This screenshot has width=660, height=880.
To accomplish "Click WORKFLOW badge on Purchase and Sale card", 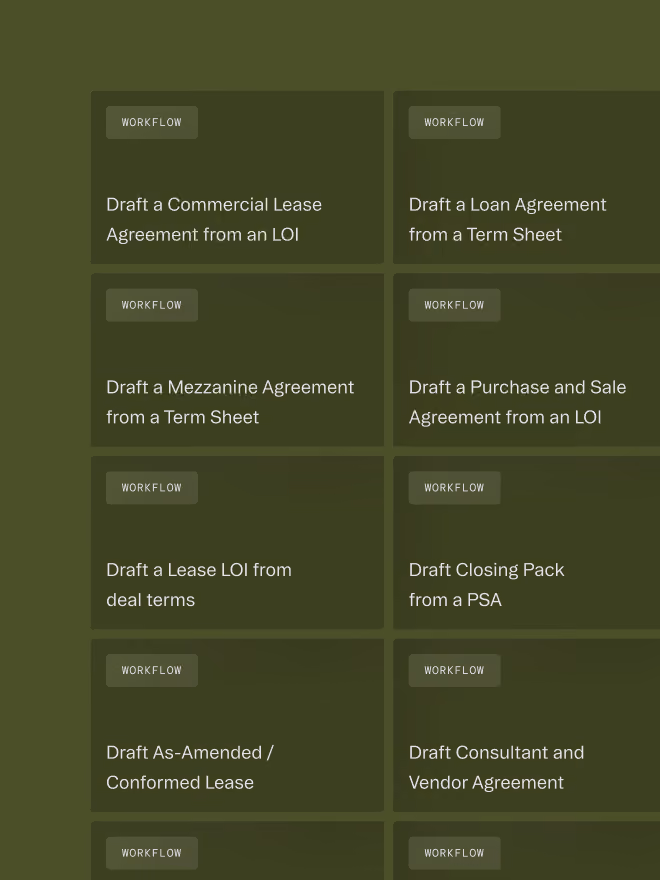I will pyautogui.click(x=455, y=305).
